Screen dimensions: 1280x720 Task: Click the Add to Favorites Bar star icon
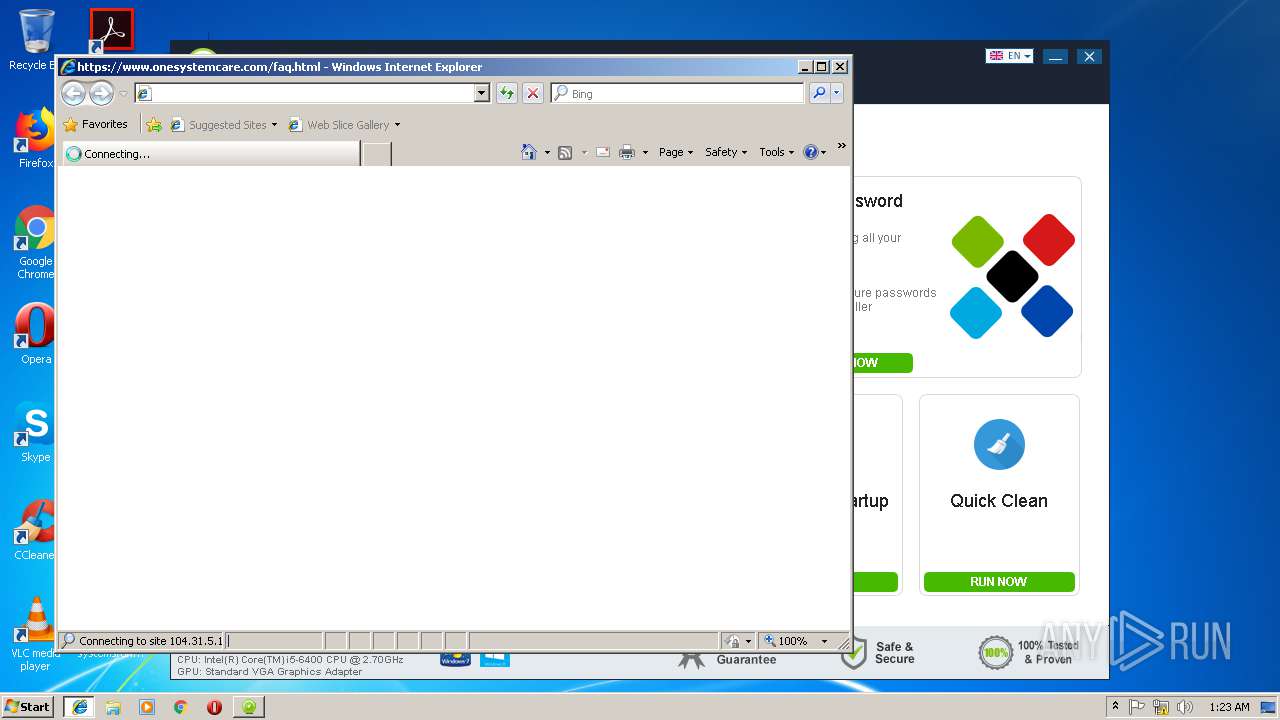[154, 125]
